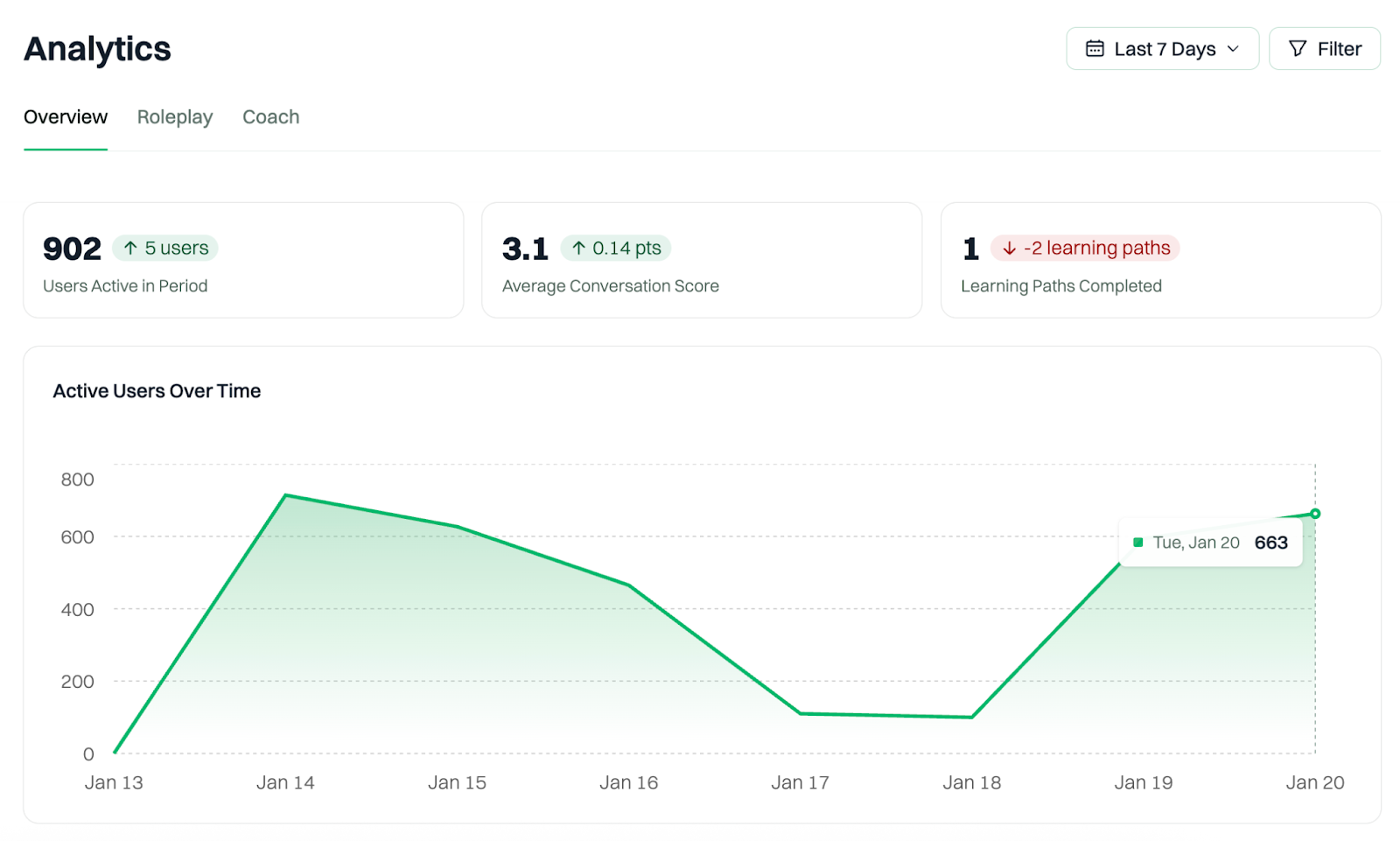Click the 'Active Users Over Time' chart title
1400x841 pixels.
pyautogui.click(x=157, y=391)
